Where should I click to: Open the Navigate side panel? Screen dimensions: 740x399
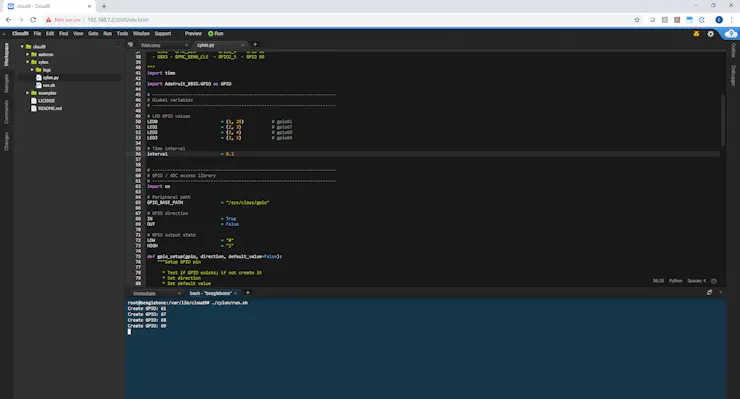[x=7, y=83]
